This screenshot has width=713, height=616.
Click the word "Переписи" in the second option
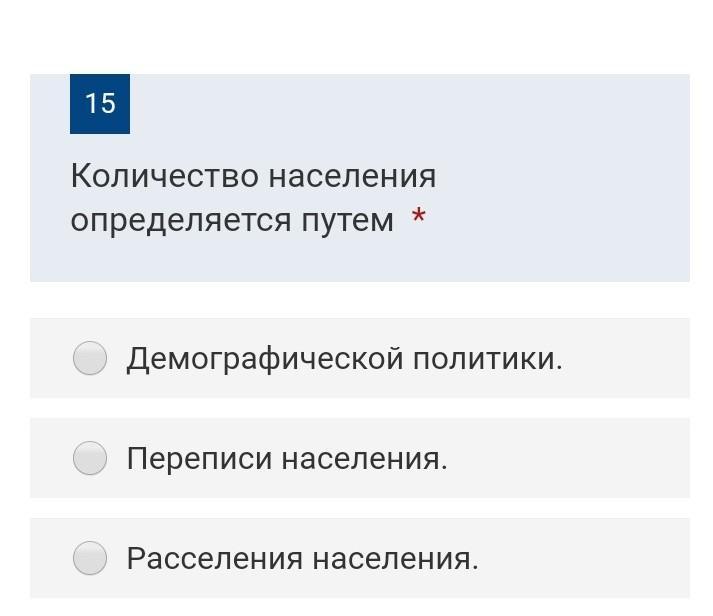198,459
